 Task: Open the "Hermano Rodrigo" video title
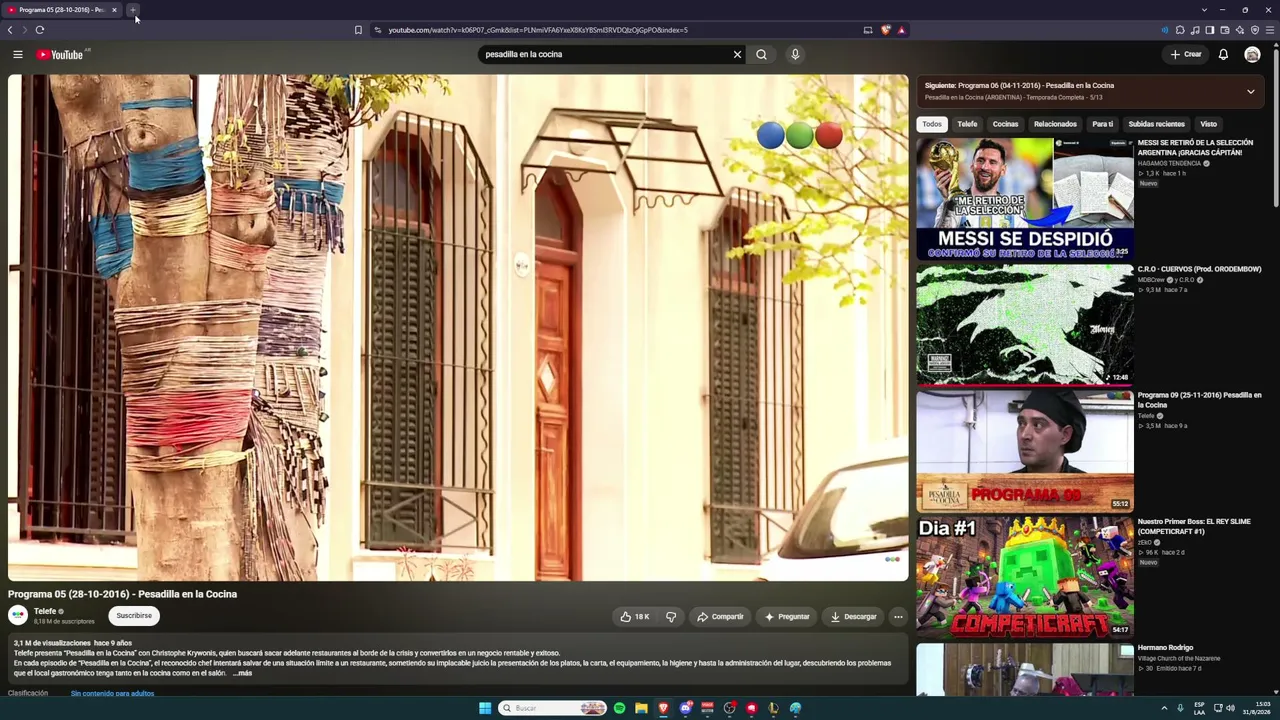(1165, 648)
